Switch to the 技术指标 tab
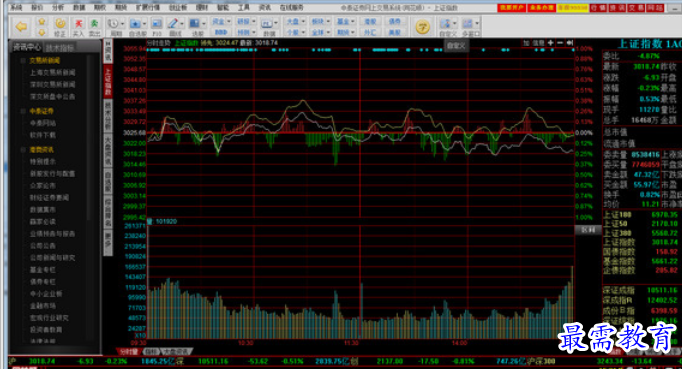The image size is (682, 369). pos(60,47)
